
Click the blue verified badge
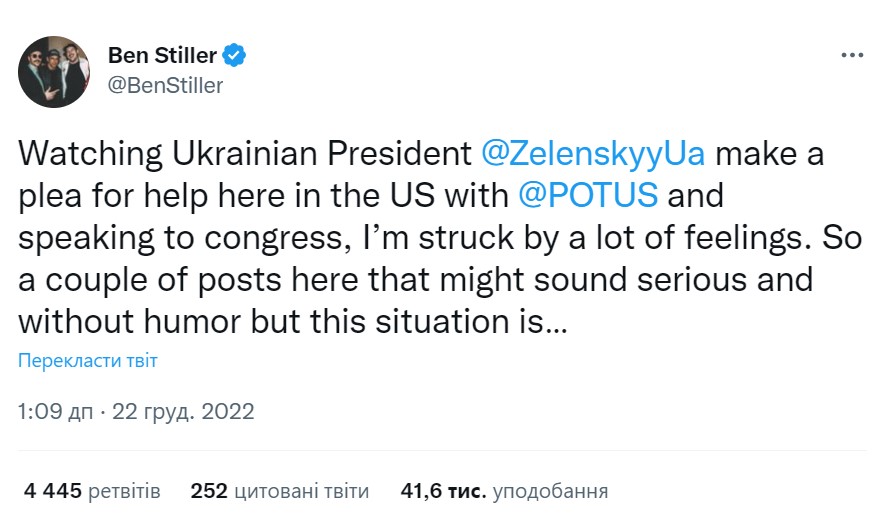[x=235, y=56]
